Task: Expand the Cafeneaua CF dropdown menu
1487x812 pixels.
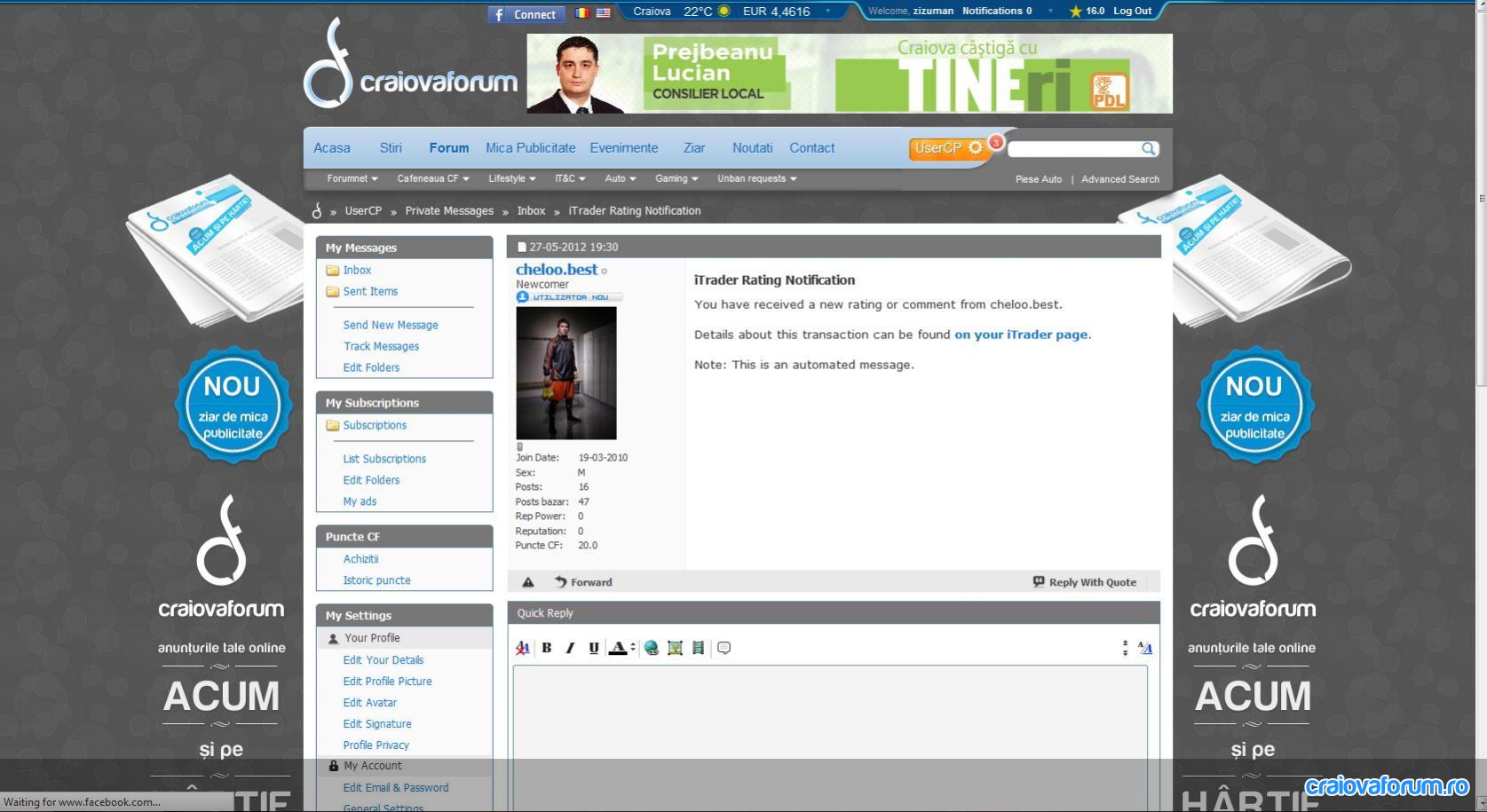Action: [433, 178]
